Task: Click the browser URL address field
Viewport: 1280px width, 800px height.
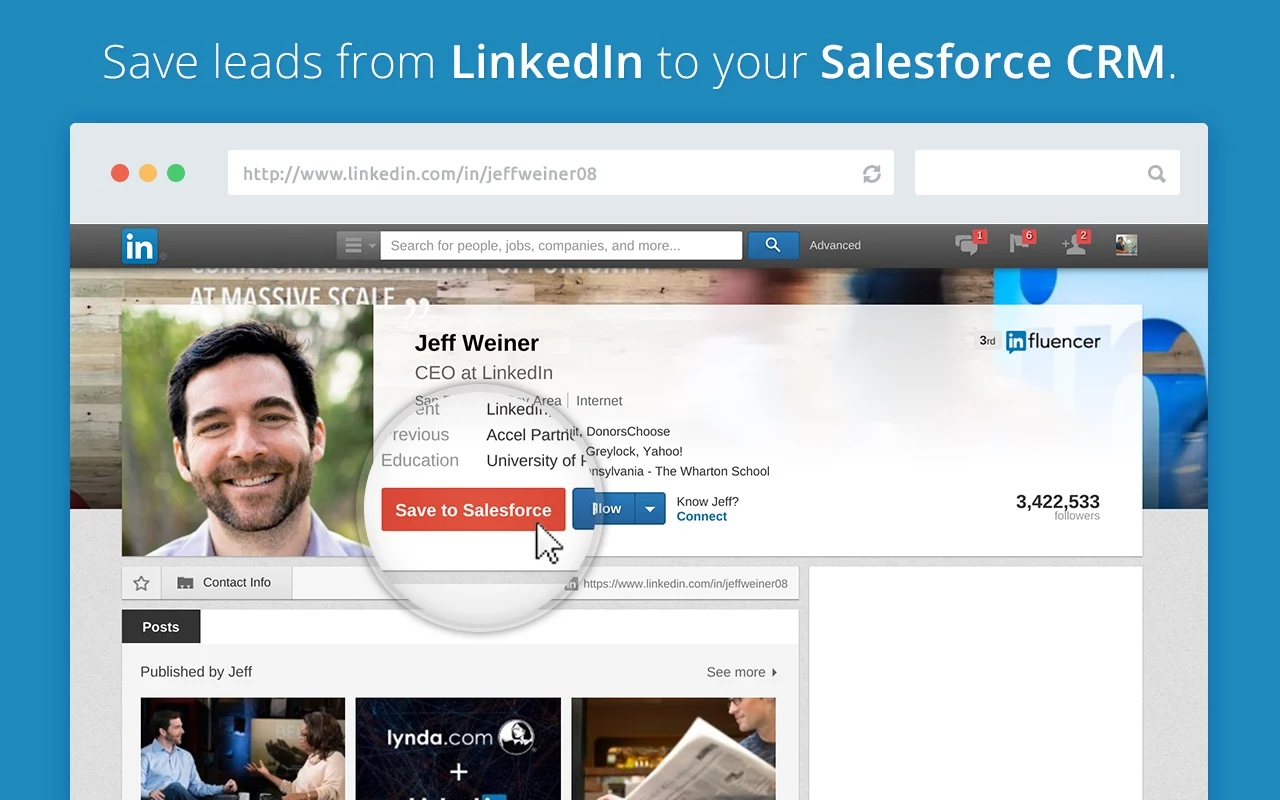Action: point(561,173)
